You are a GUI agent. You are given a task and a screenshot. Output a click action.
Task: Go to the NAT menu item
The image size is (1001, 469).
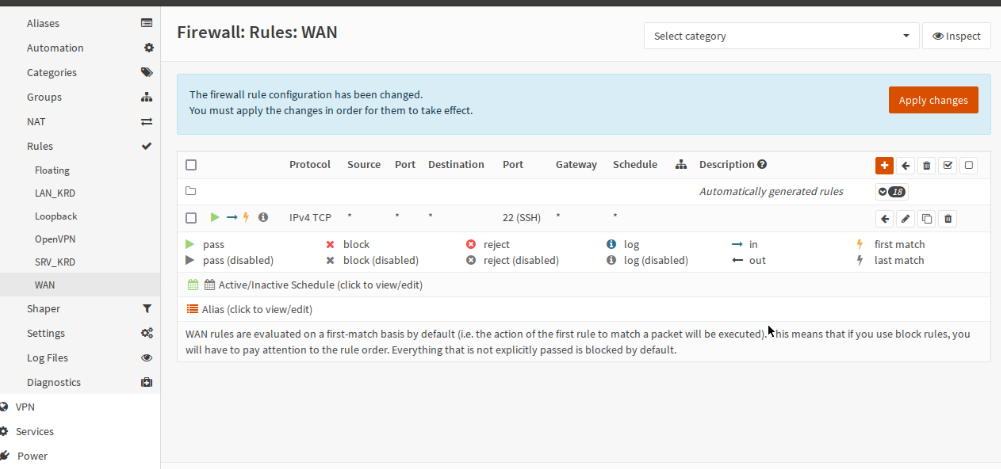coord(36,121)
